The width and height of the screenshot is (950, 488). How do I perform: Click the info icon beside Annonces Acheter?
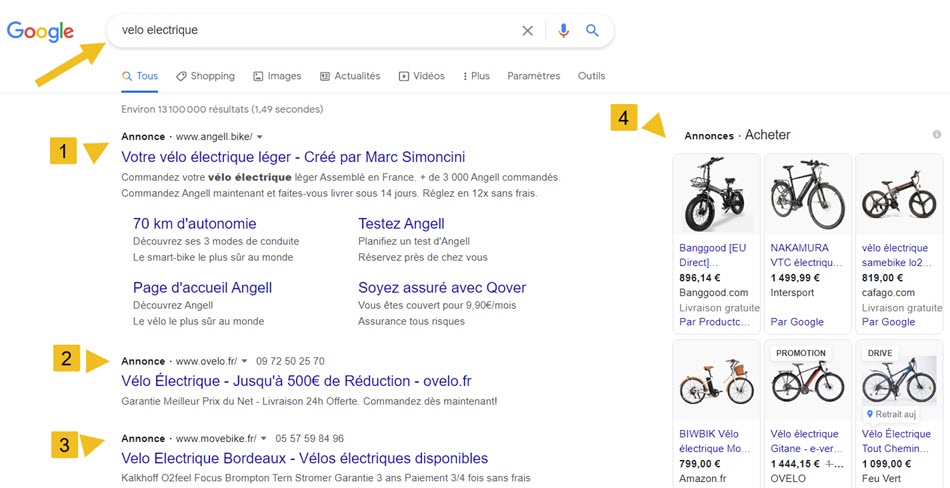937,135
